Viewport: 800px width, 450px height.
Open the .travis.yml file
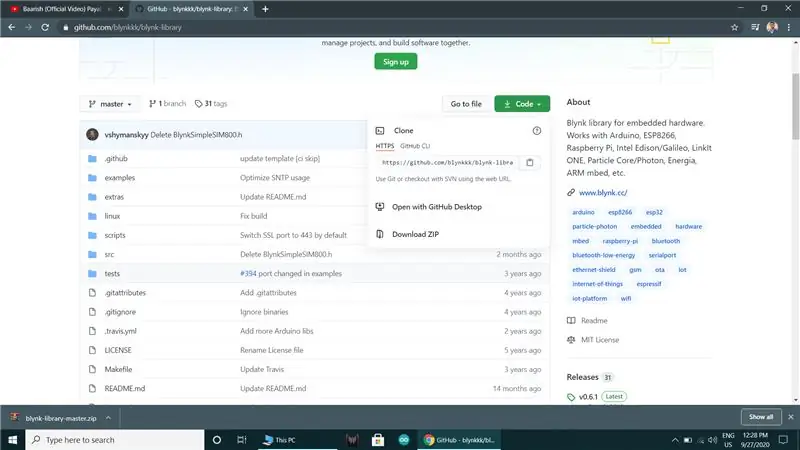[120, 331]
